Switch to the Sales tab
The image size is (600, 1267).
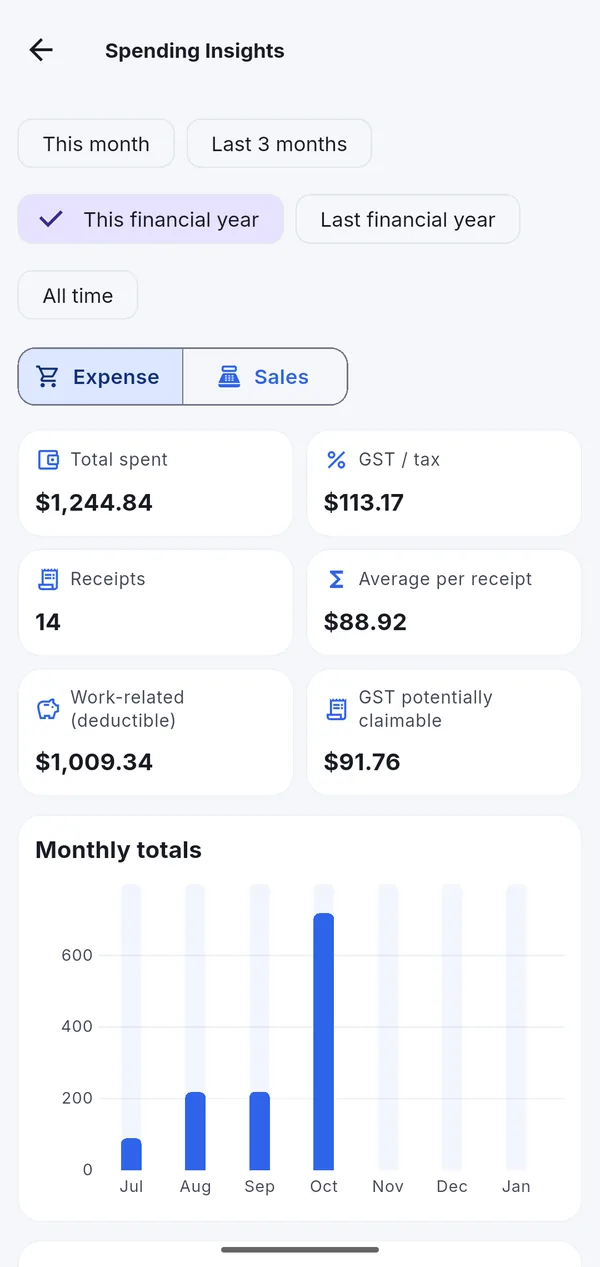point(265,377)
